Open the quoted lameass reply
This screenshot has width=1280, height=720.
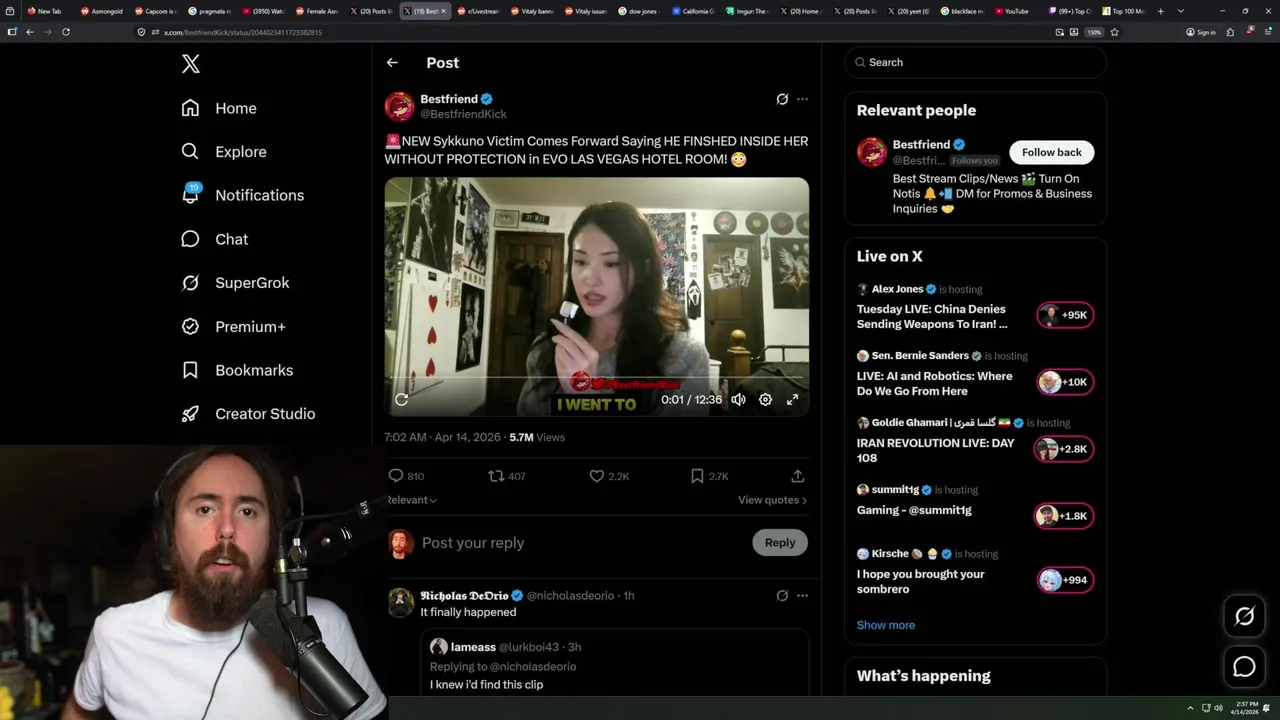pos(614,661)
